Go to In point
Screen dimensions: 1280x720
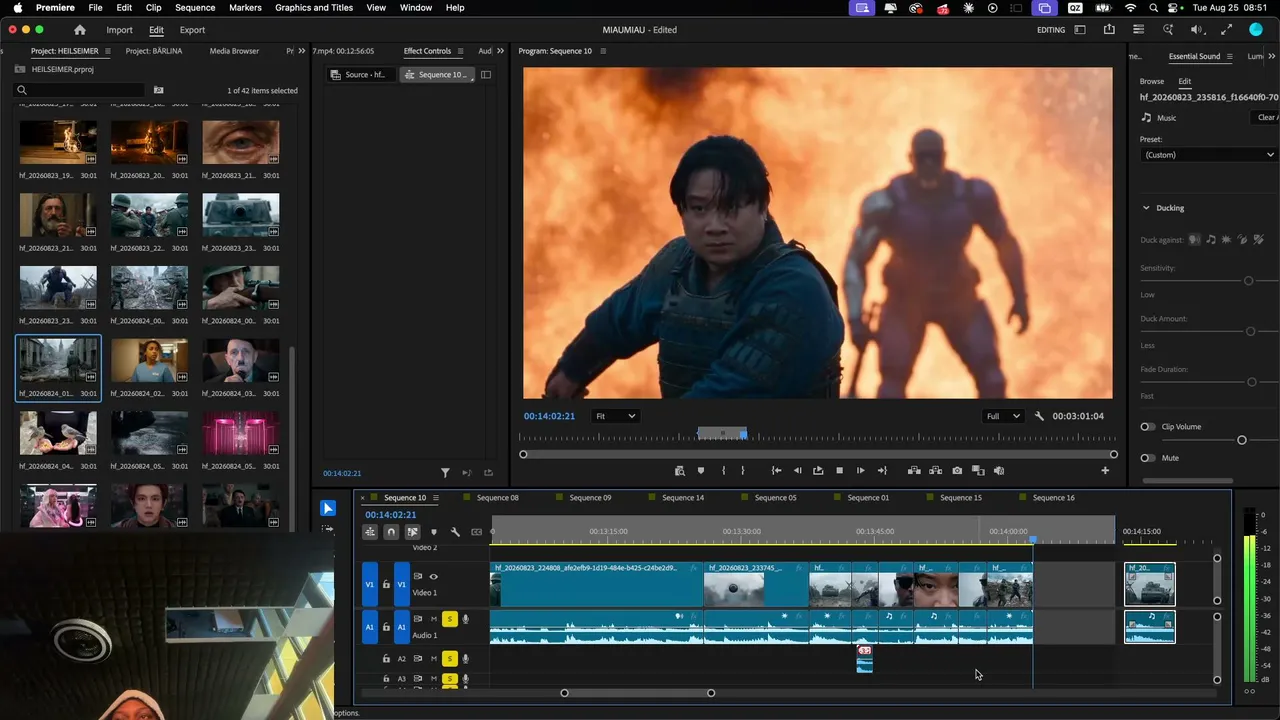coord(776,470)
